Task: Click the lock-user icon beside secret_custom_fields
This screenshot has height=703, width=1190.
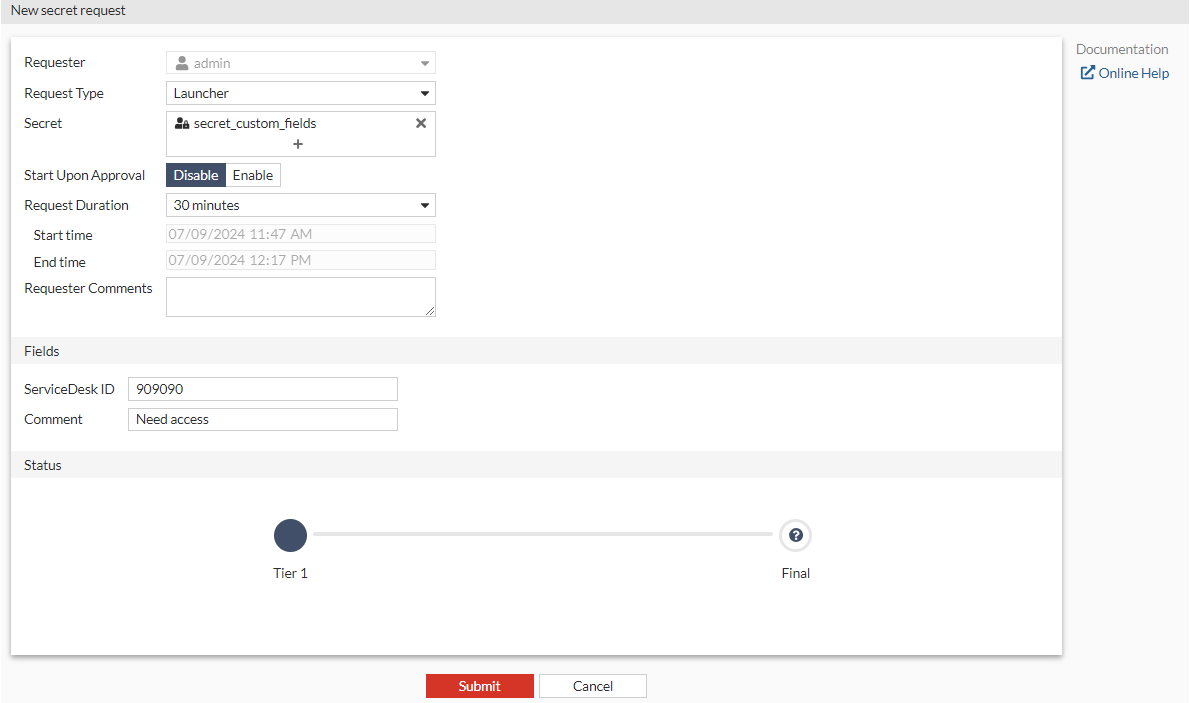Action: (181, 123)
